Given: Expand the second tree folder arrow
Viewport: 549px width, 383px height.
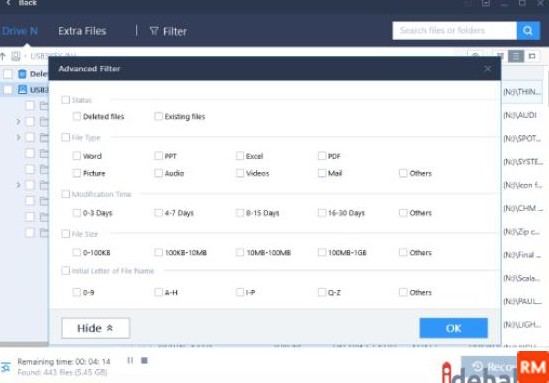Looking at the screenshot, I should tap(18, 138).
